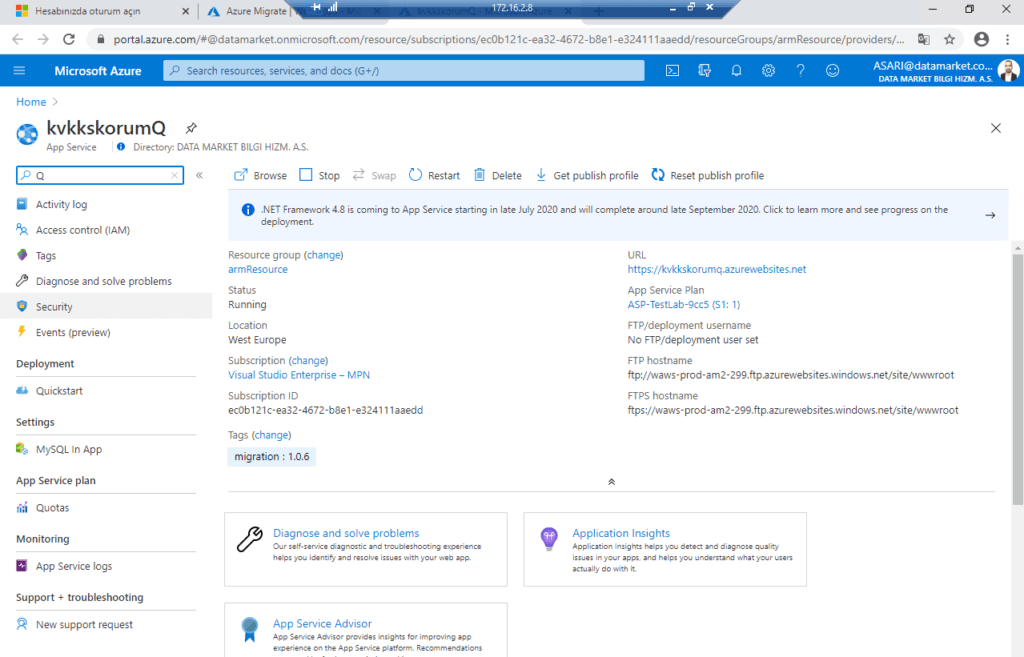This screenshot has width=1024, height=657.
Task: Select the Subscription ID value text
Action: pos(325,410)
